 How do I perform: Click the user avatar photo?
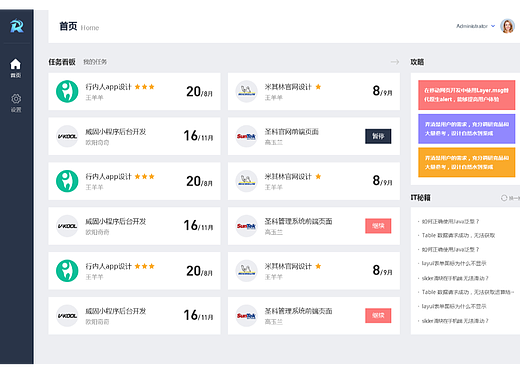[507, 26]
